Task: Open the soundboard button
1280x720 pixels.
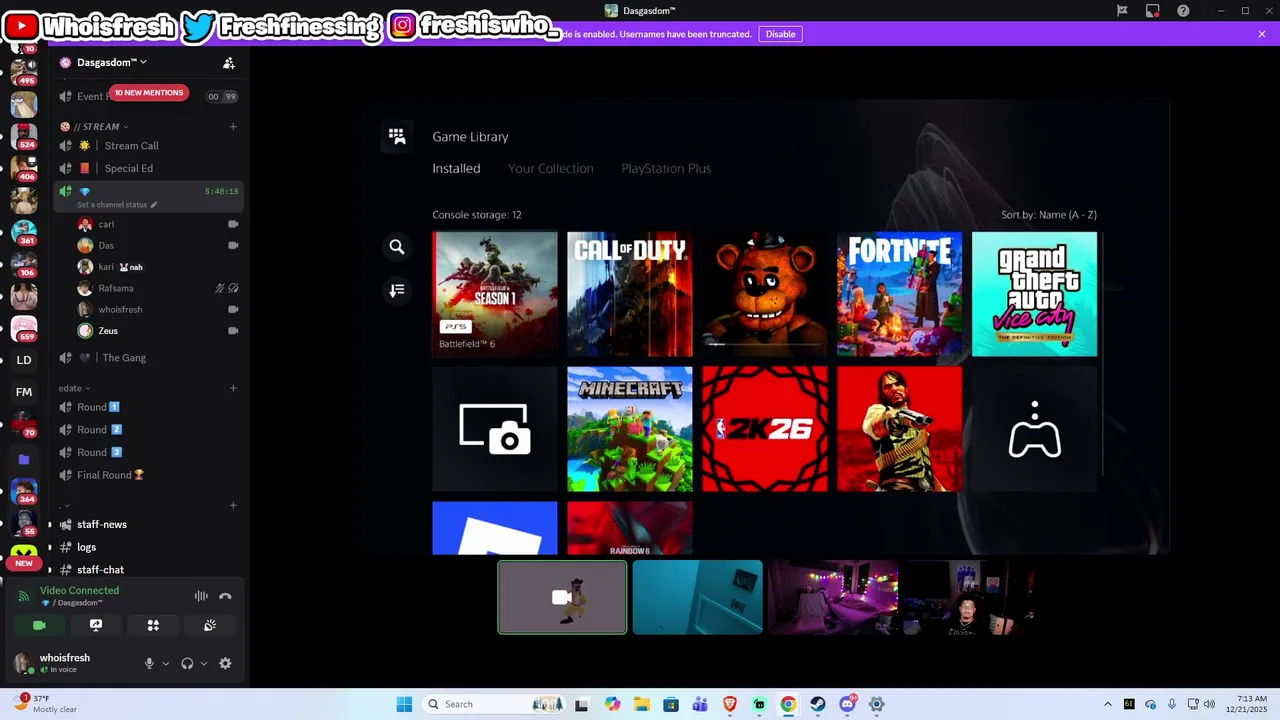Action: (210, 625)
